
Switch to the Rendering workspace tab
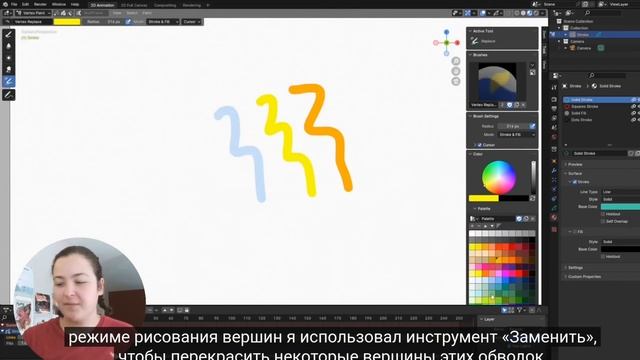(191, 5)
